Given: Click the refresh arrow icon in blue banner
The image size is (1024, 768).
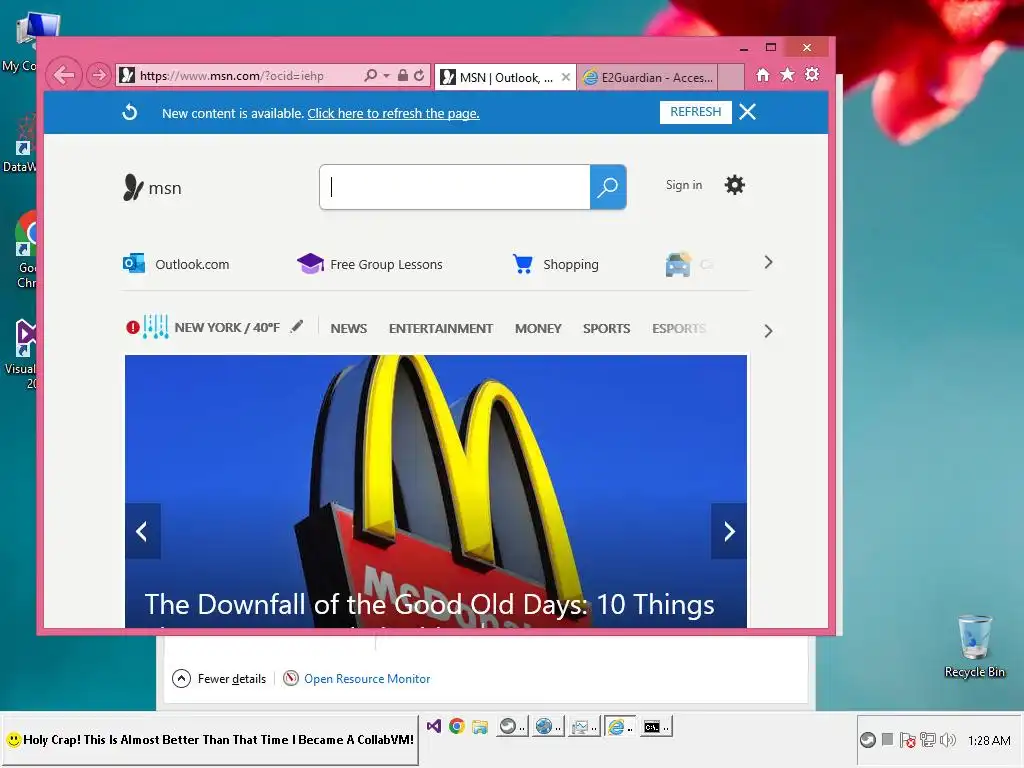Looking at the screenshot, I should point(130,112).
